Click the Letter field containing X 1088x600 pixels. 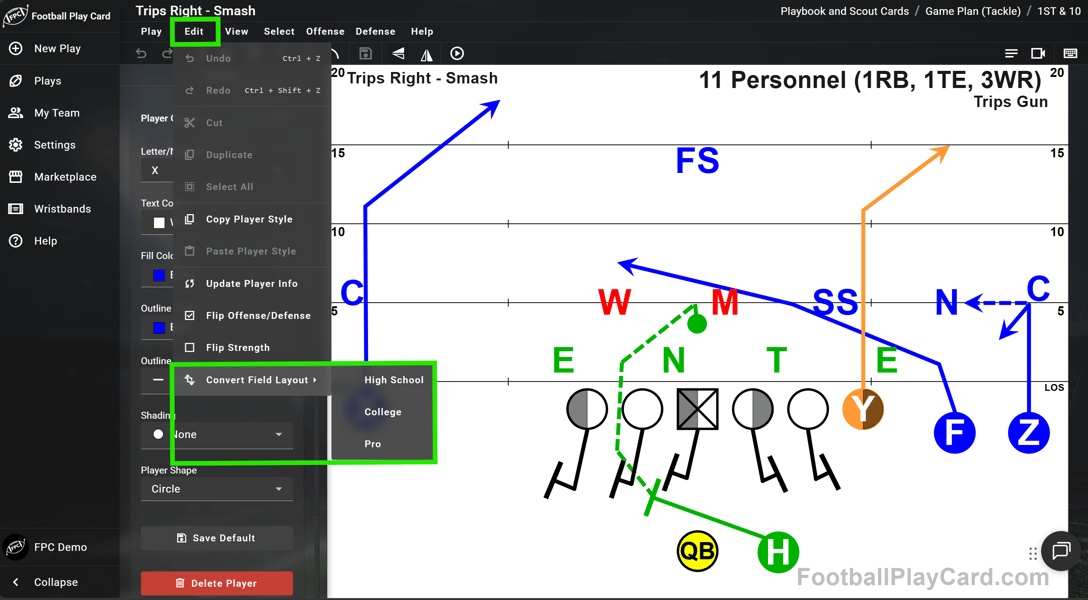click(157, 170)
